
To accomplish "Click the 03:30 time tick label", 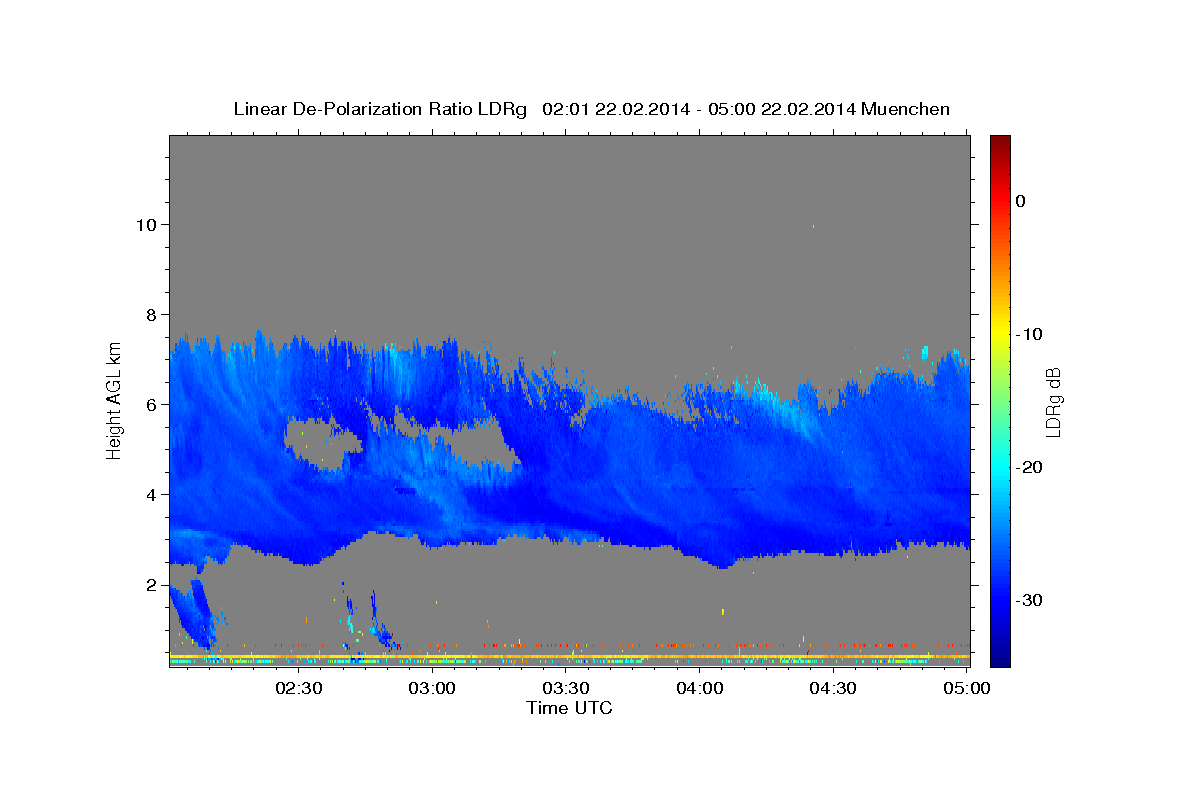I will click(x=566, y=688).
